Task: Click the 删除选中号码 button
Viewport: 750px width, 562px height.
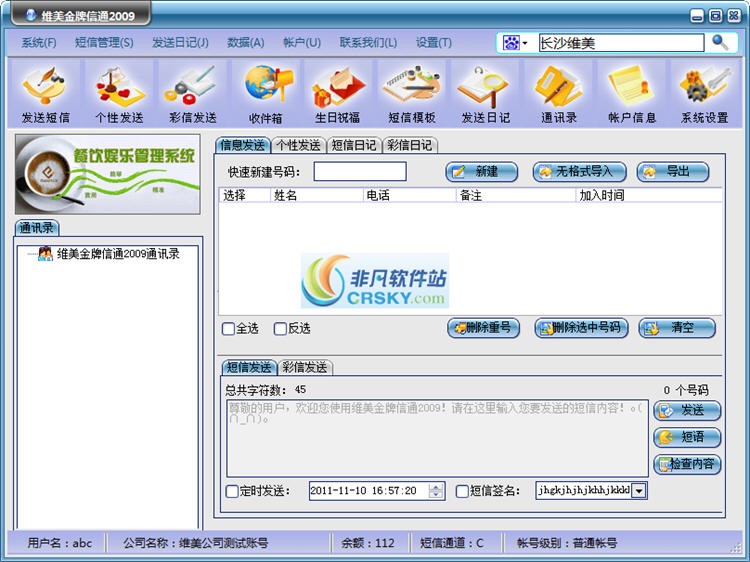Action: pyautogui.click(x=581, y=328)
